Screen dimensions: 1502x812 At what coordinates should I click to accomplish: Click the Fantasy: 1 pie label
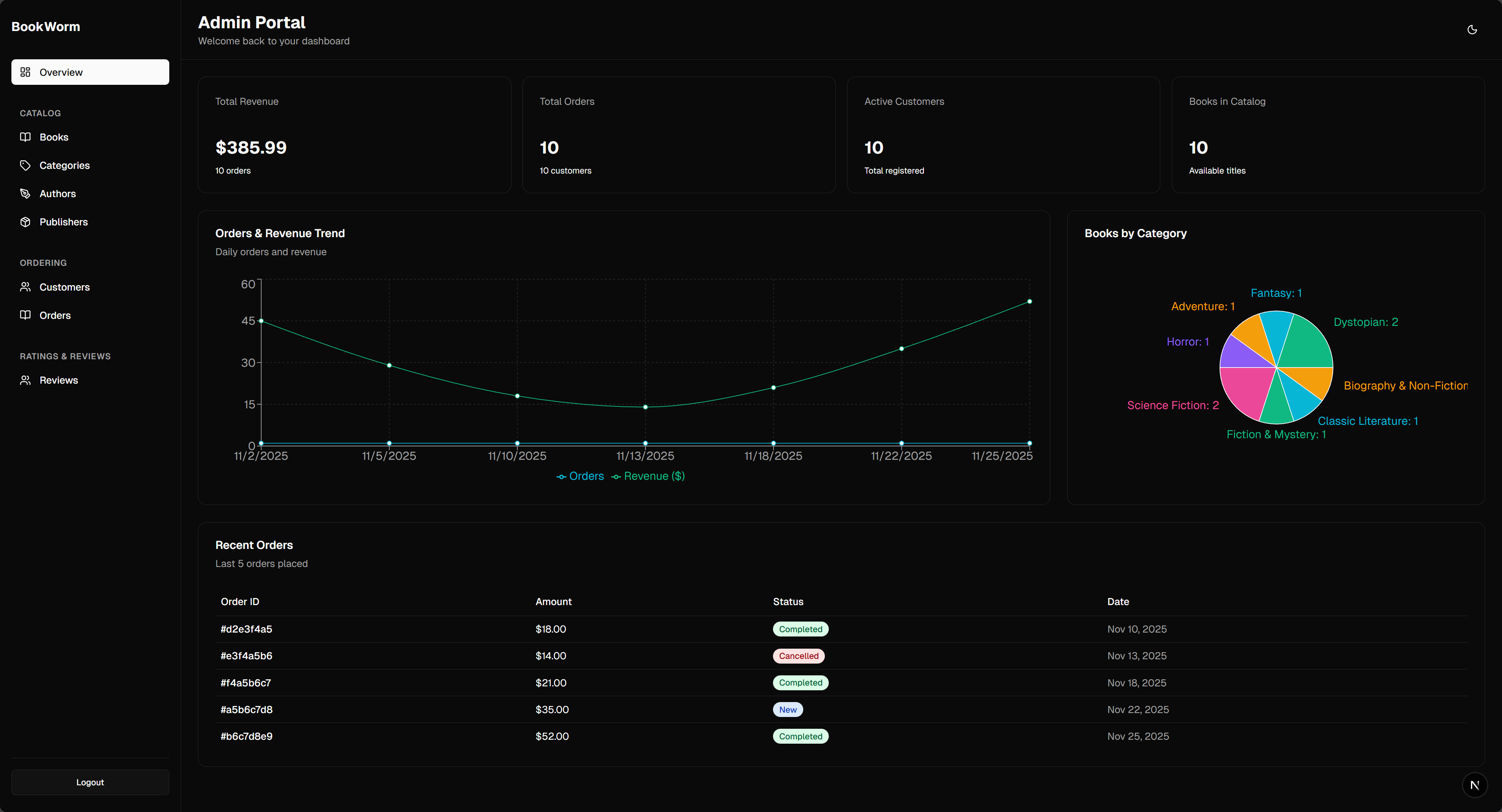coord(1277,293)
